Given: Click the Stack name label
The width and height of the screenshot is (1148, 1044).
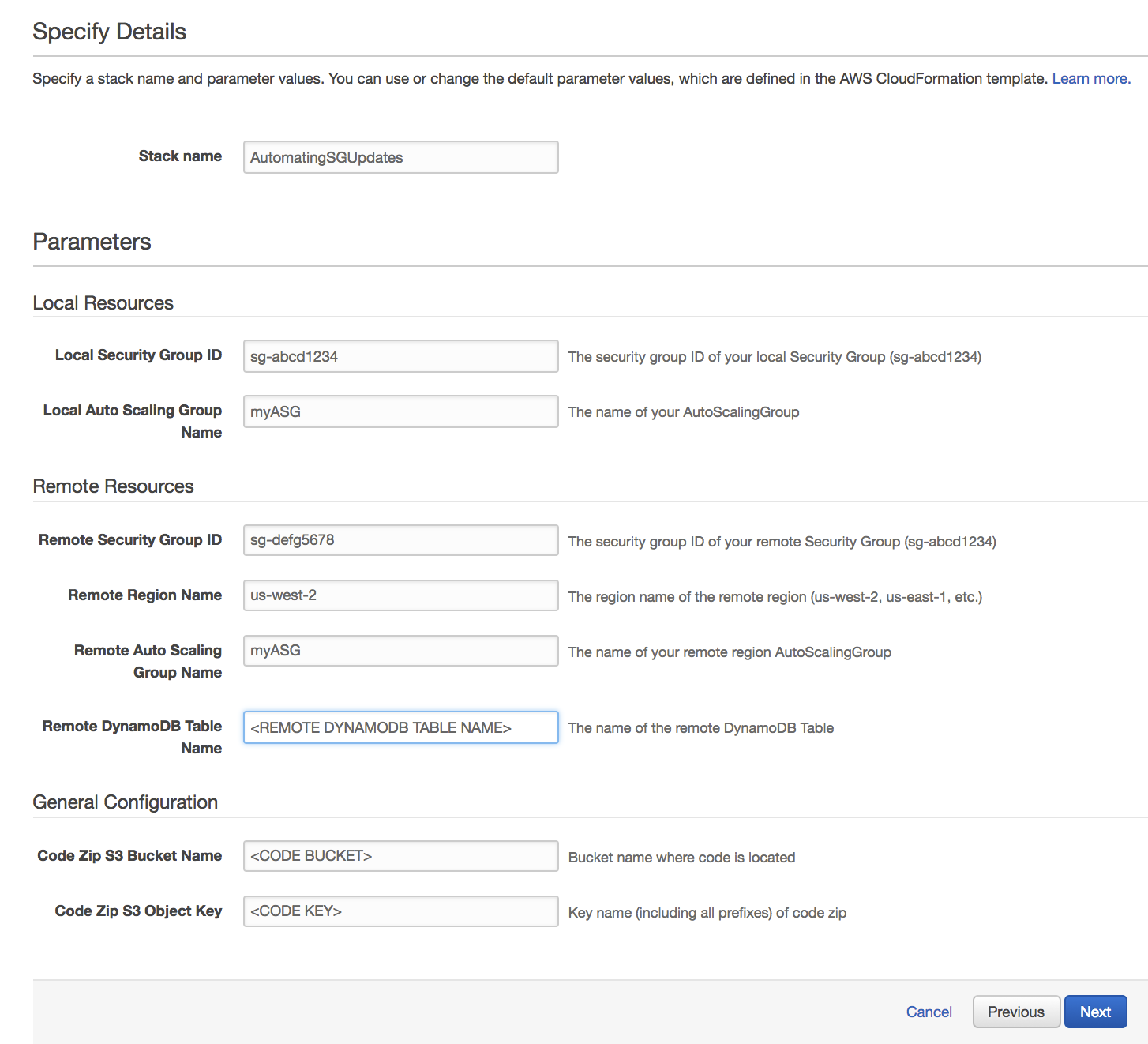Looking at the screenshot, I should [x=180, y=156].
